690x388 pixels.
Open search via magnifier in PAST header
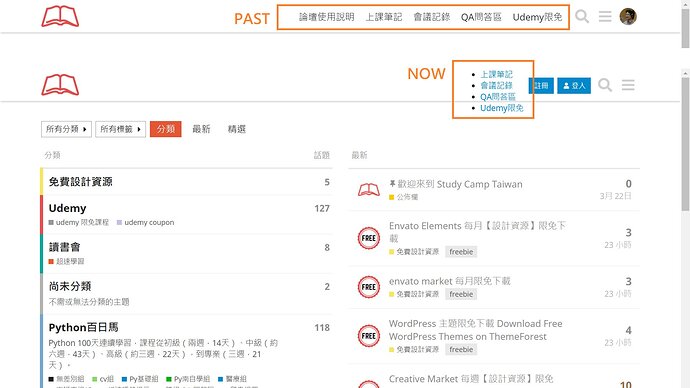pyautogui.click(x=582, y=17)
